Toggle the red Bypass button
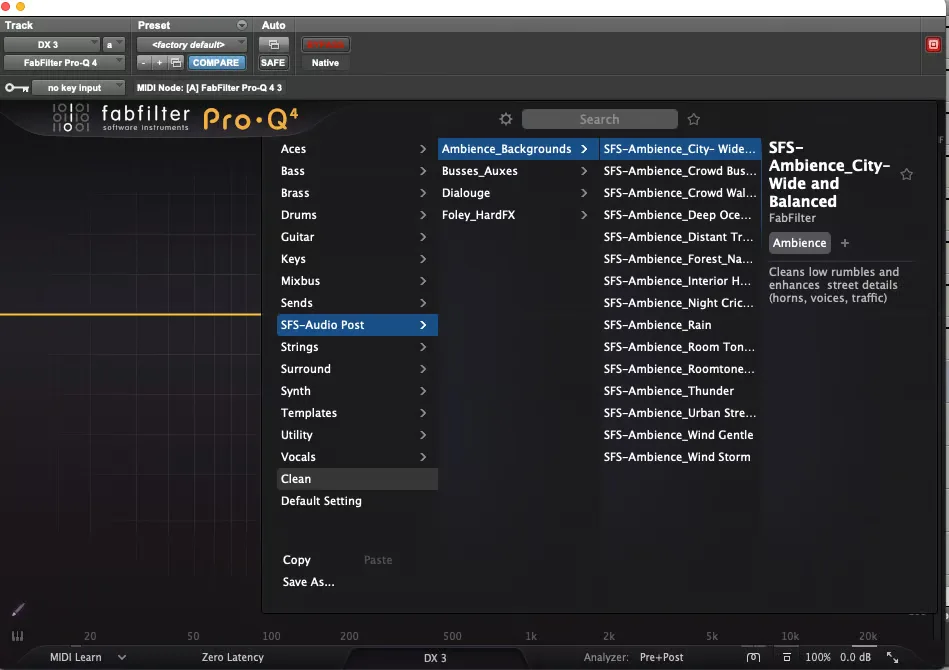 (325, 44)
